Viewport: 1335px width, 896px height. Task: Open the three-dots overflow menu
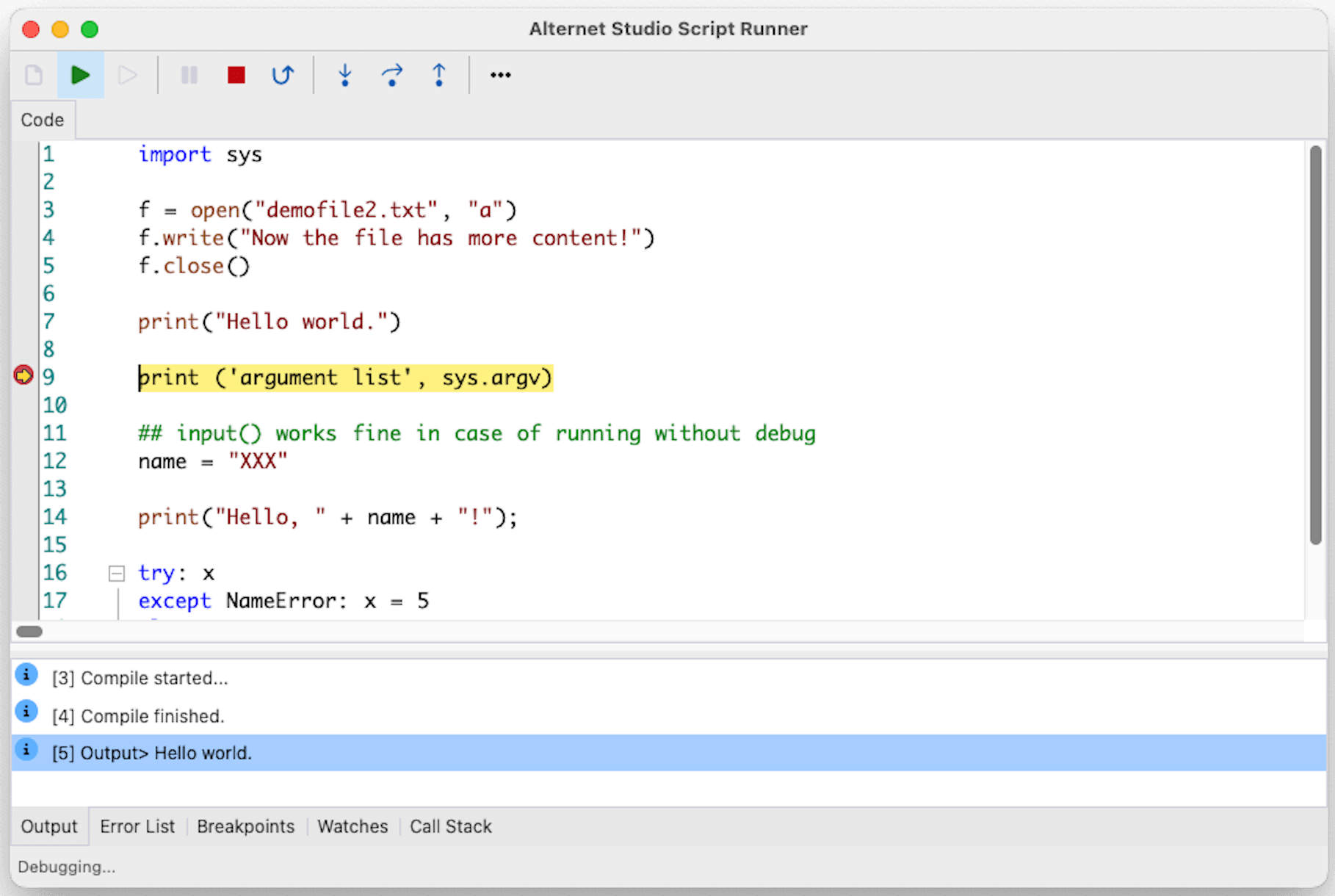[501, 75]
